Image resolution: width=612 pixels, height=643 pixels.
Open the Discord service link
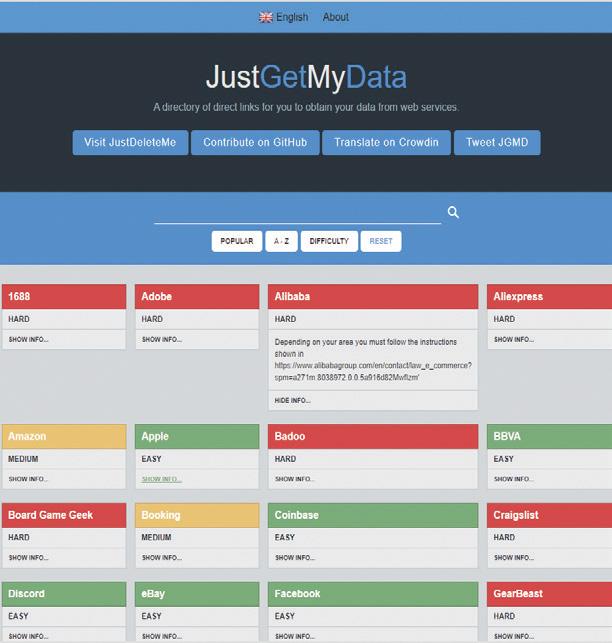64,594
